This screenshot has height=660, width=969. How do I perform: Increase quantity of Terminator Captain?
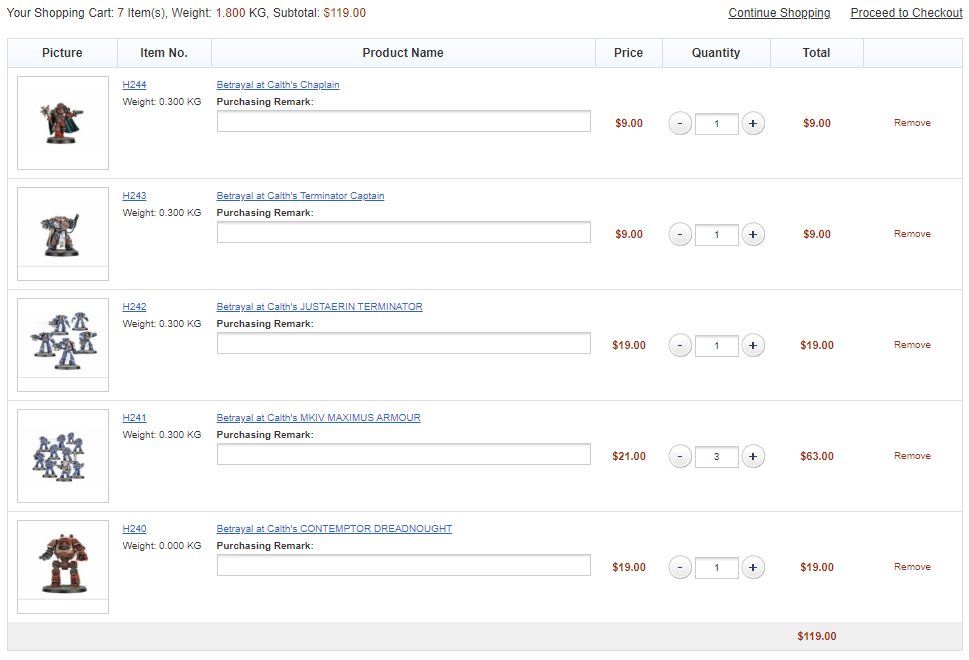[x=753, y=234]
